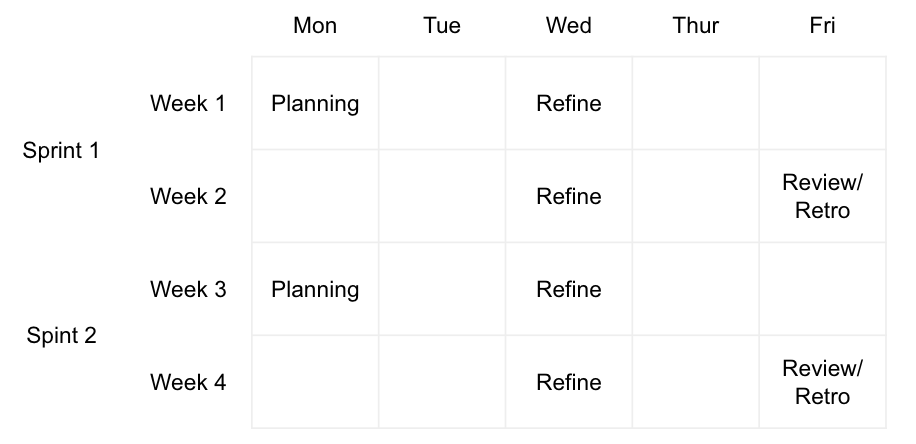Click the Week 4 Review/Retro cell

point(822,382)
